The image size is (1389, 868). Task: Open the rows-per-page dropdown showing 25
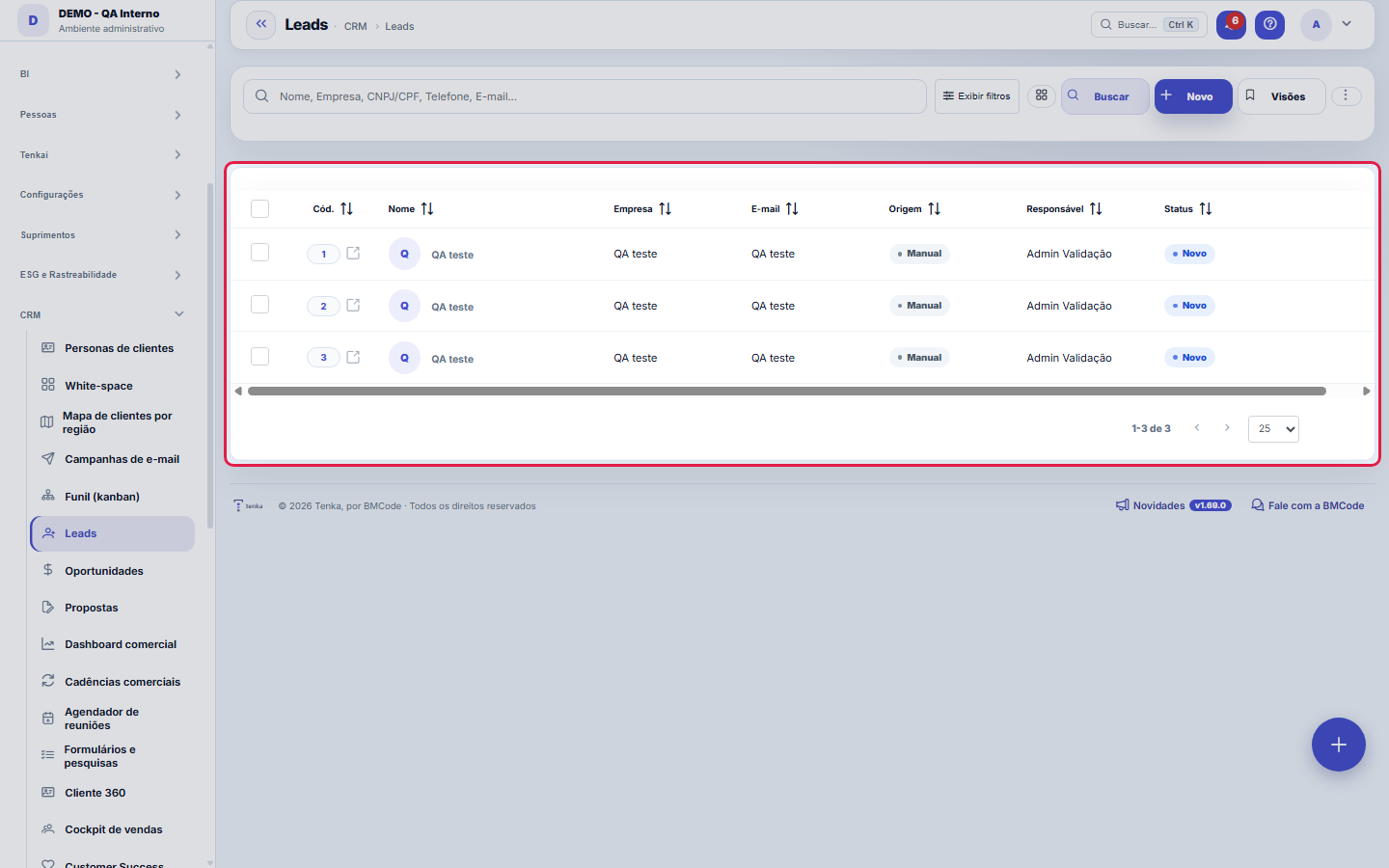(x=1273, y=428)
